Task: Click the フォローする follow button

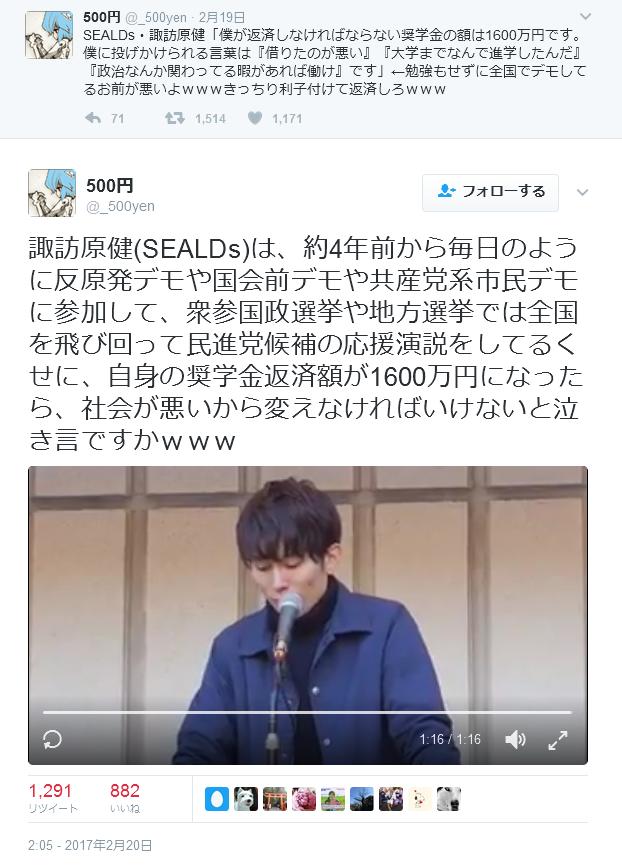Action: tap(490, 192)
